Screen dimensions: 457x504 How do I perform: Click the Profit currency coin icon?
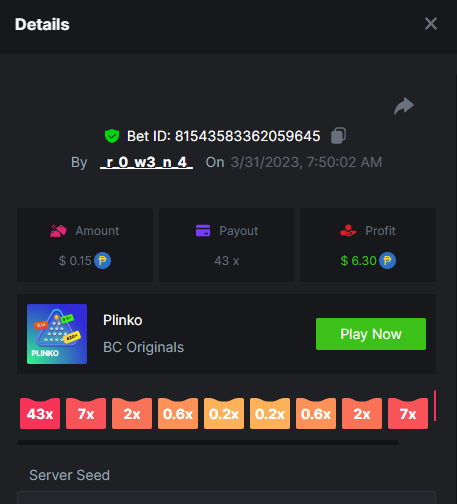tap(387, 261)
